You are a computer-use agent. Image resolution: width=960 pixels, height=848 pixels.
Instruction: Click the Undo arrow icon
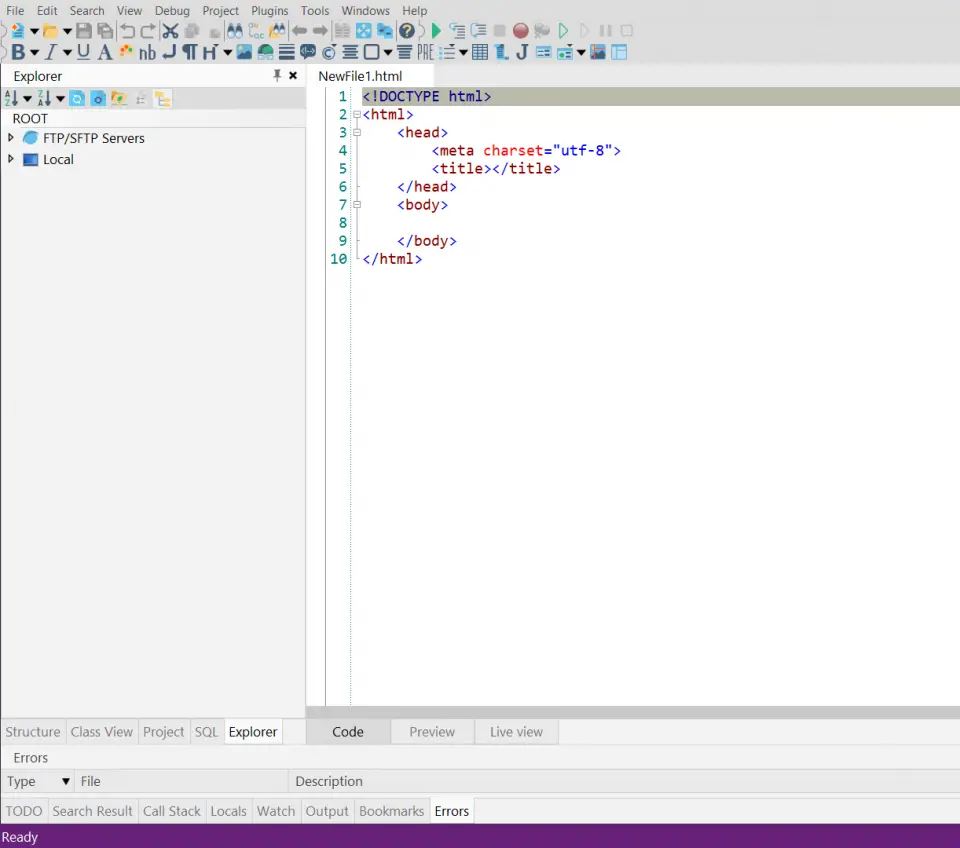point(127,31)
